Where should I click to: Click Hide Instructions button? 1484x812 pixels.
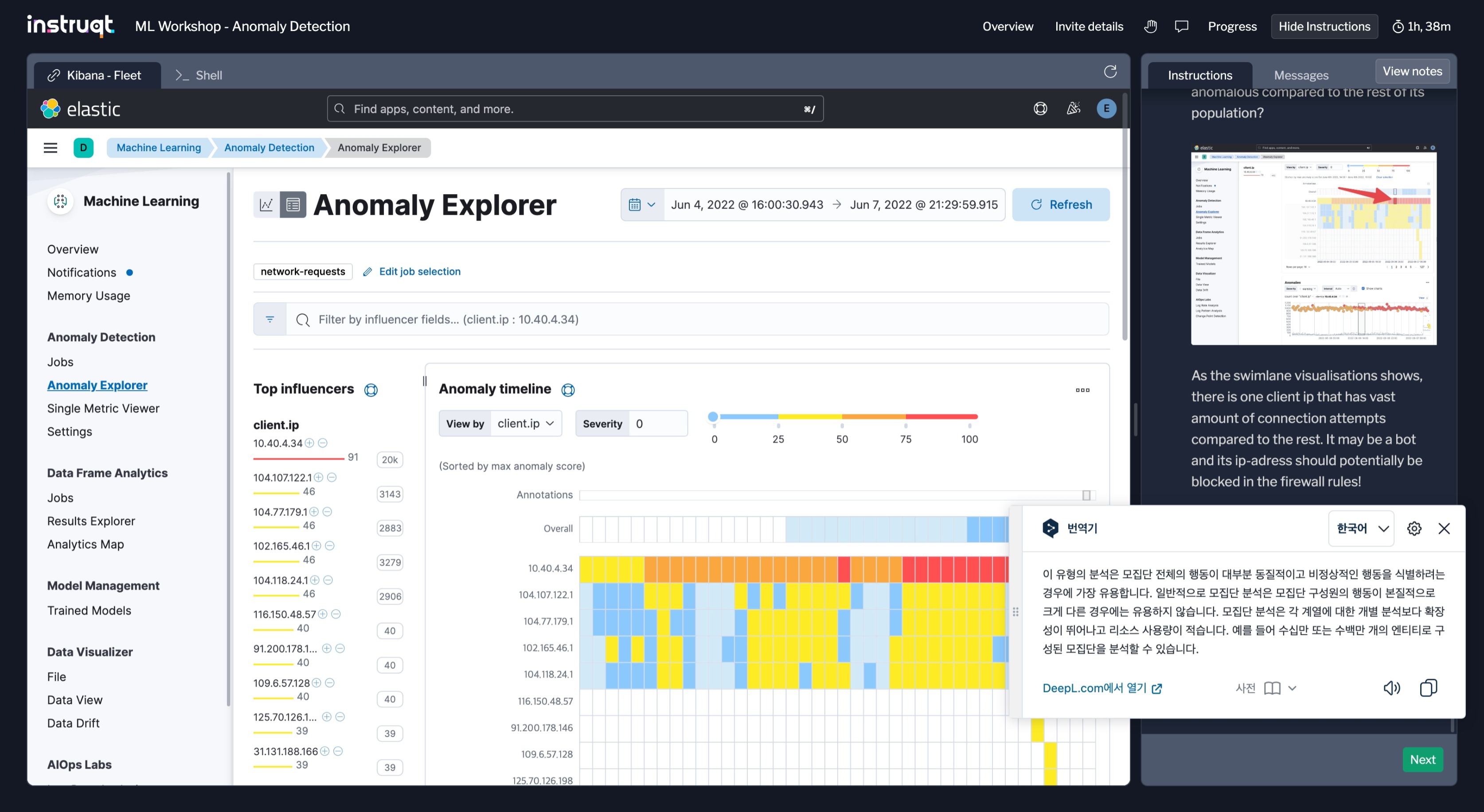(1324, 27)
